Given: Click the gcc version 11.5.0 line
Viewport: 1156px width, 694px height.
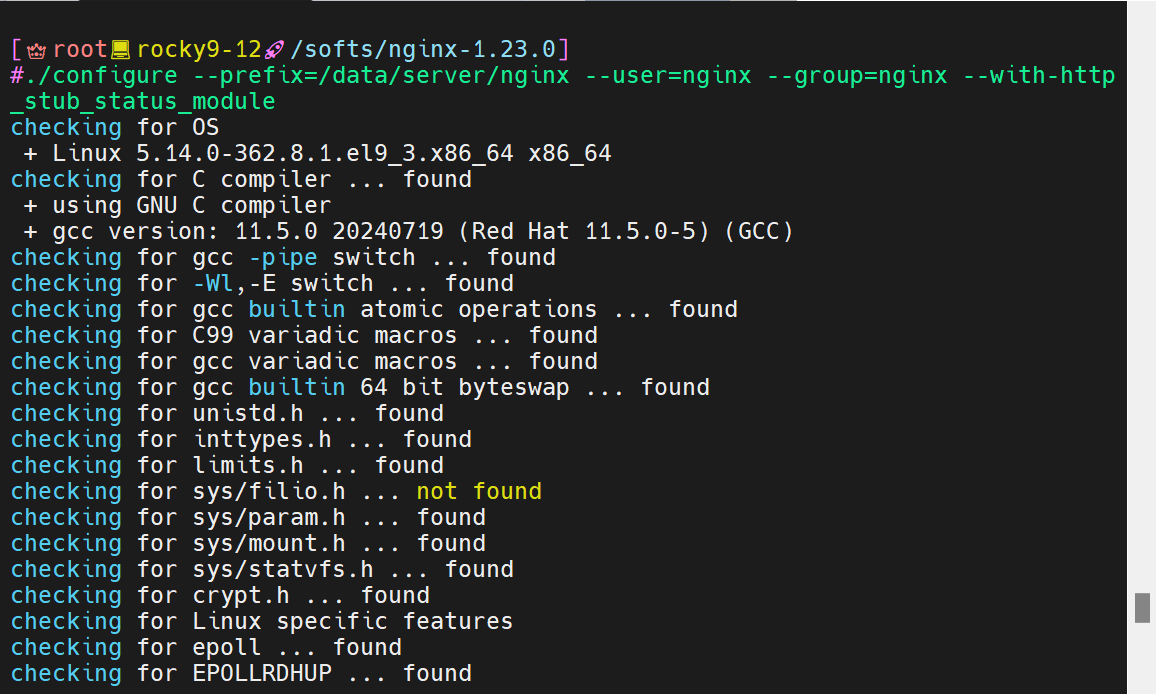Looking at the screenshot, I should tap(408, 231).
